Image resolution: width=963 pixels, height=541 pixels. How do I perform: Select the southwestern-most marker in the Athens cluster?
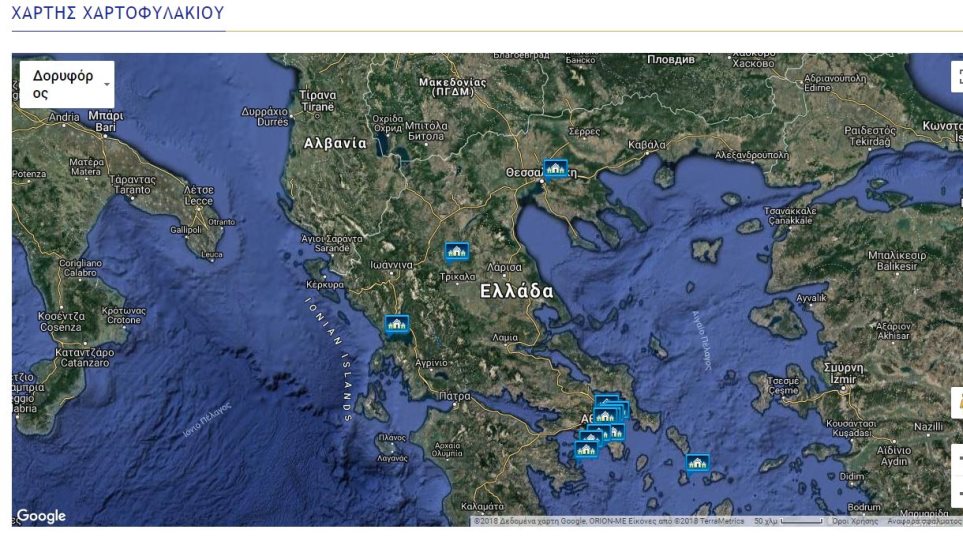coord(586,450)
